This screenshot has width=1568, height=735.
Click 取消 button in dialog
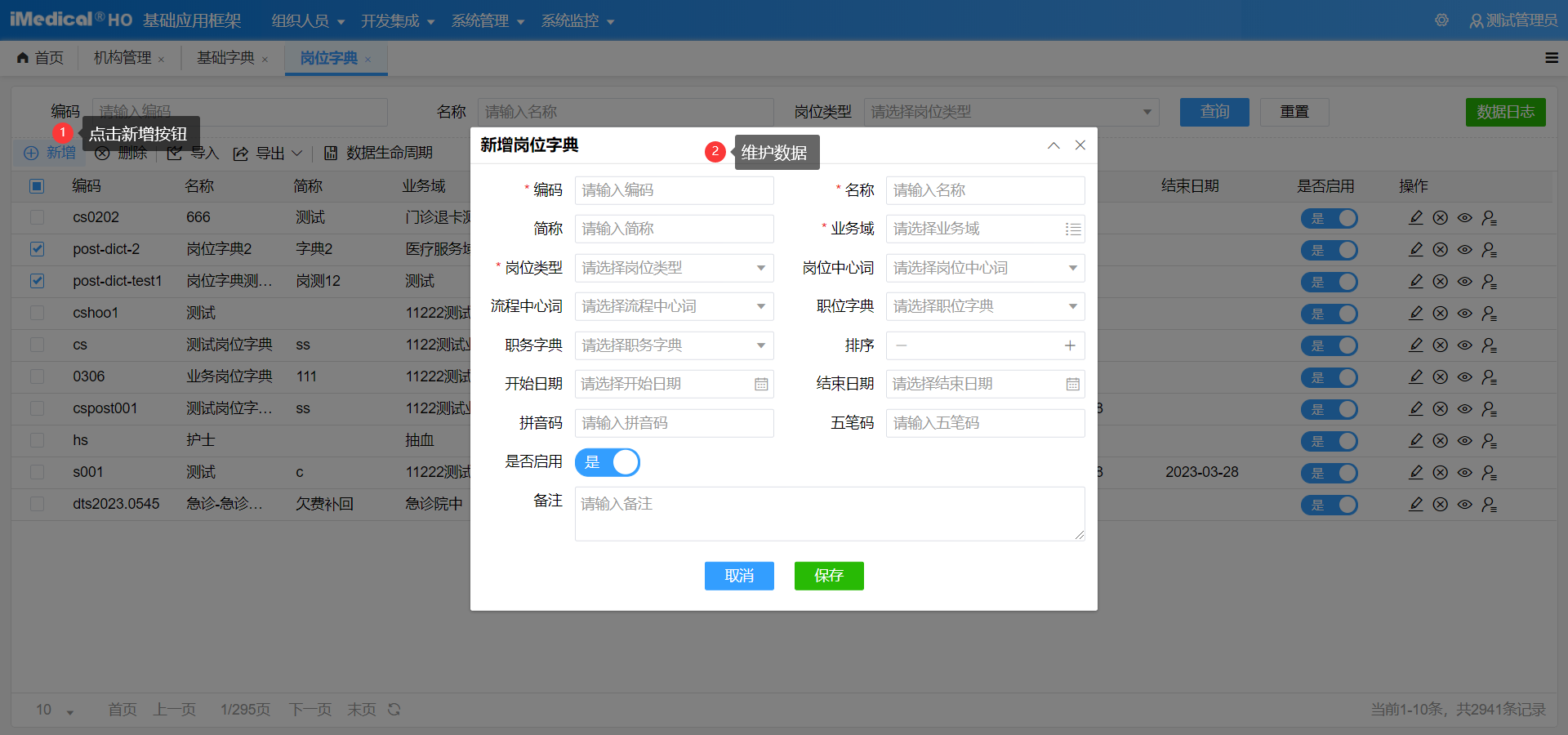click(739, 576)
